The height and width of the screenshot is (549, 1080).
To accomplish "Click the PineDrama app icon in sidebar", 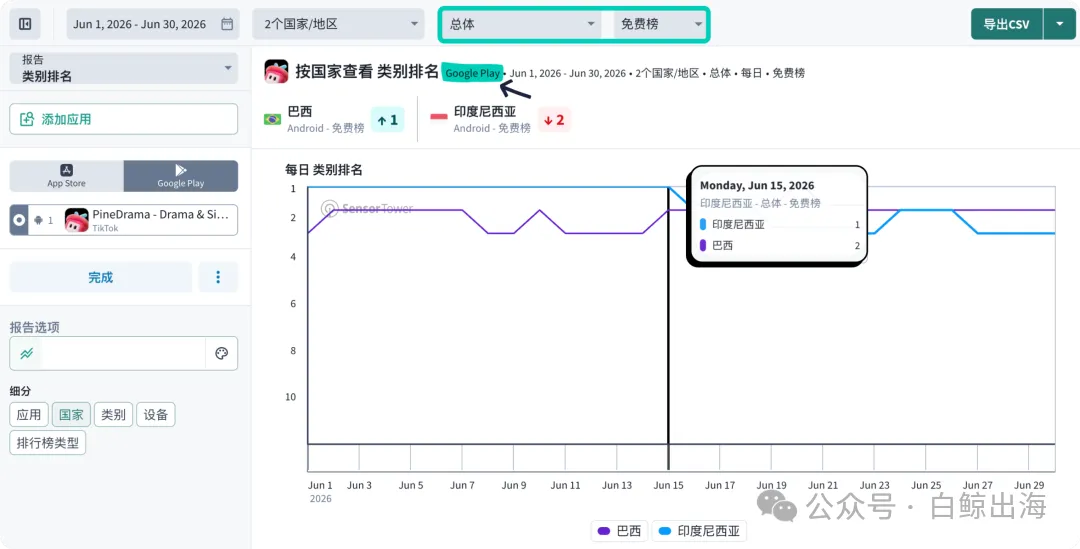I will click(76, 220).
